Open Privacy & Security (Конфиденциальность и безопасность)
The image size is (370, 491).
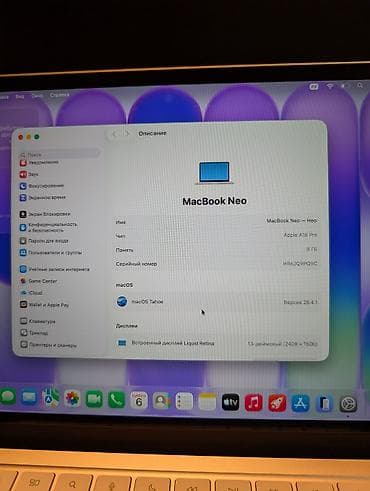(x=48, y=227)
